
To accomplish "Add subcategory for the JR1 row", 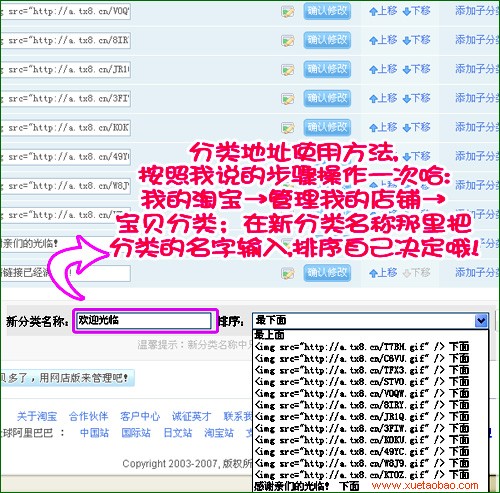I will tap(477, 69).
